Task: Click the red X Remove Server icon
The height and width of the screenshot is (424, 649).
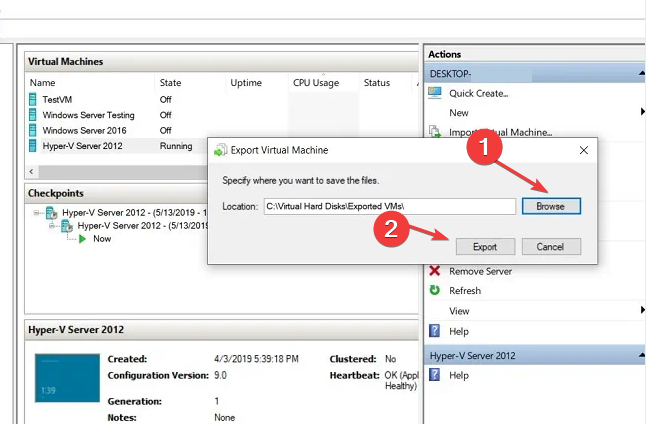Action: tap(435, 271)
